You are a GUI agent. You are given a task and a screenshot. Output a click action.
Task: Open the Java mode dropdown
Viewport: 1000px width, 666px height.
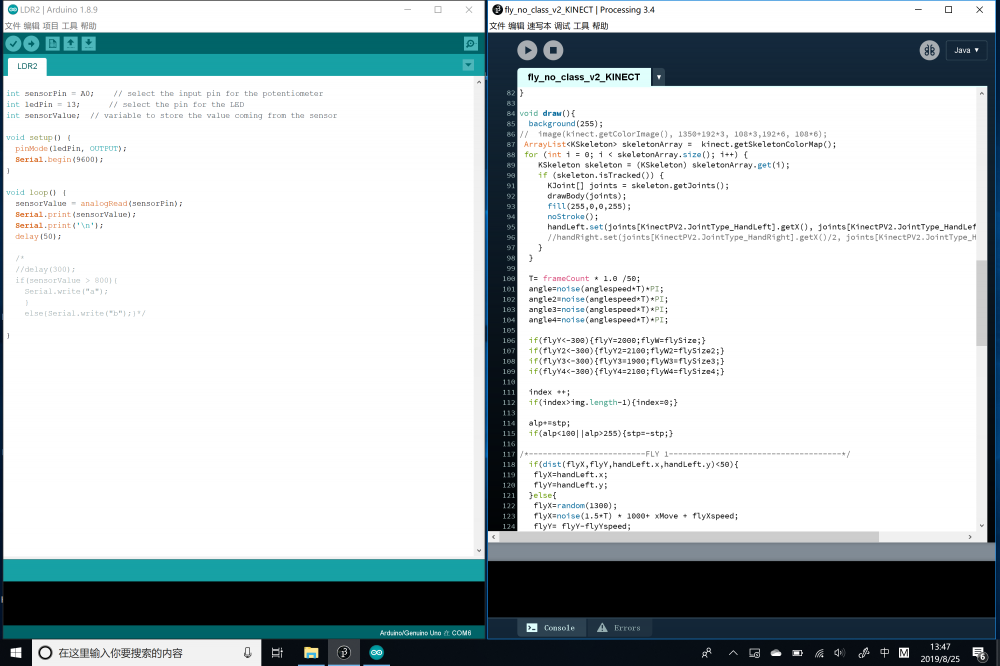[x=966, y=50]
